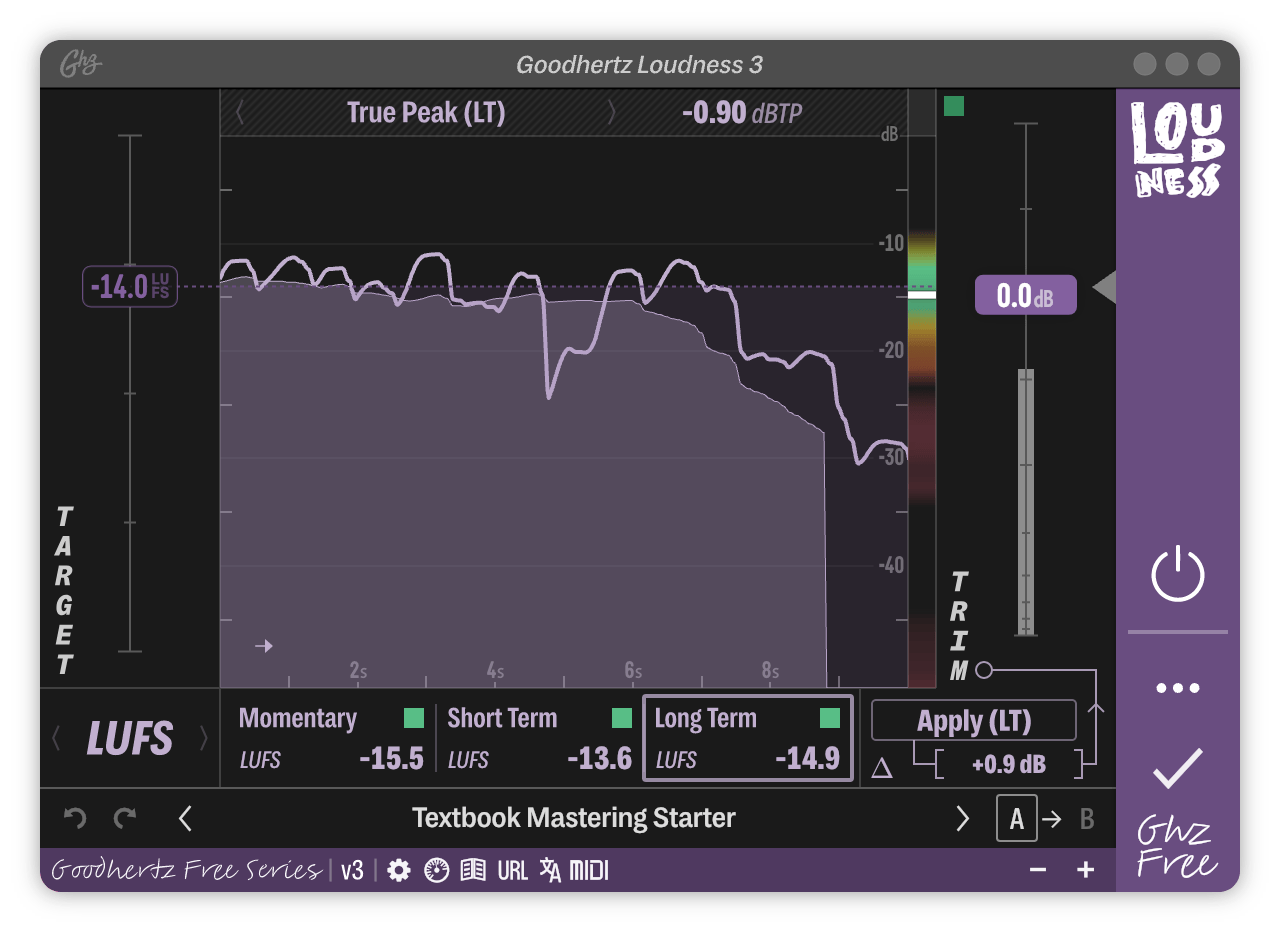
Task: Go to the next preset
Action: coord(962,819)
